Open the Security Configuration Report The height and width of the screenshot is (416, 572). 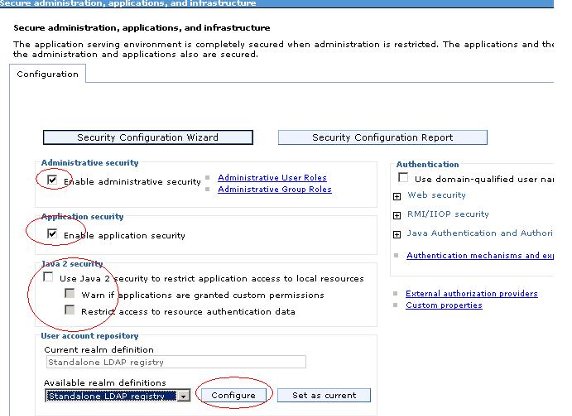click(383, 138)
